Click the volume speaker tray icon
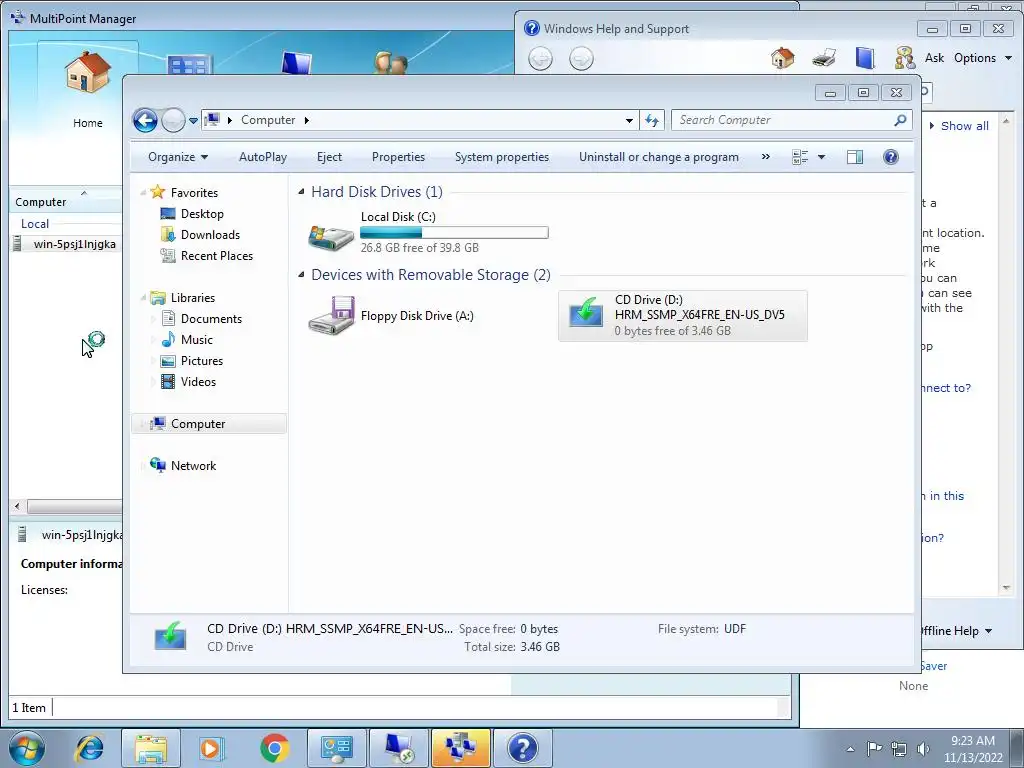The height and width of the screenshot is (768, 1024). click(x=923, y=749)
